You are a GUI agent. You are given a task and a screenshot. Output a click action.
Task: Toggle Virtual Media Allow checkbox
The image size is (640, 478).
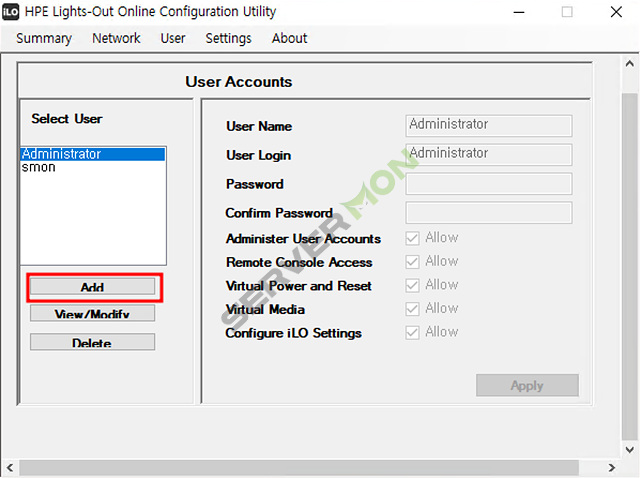coord(412,309)
